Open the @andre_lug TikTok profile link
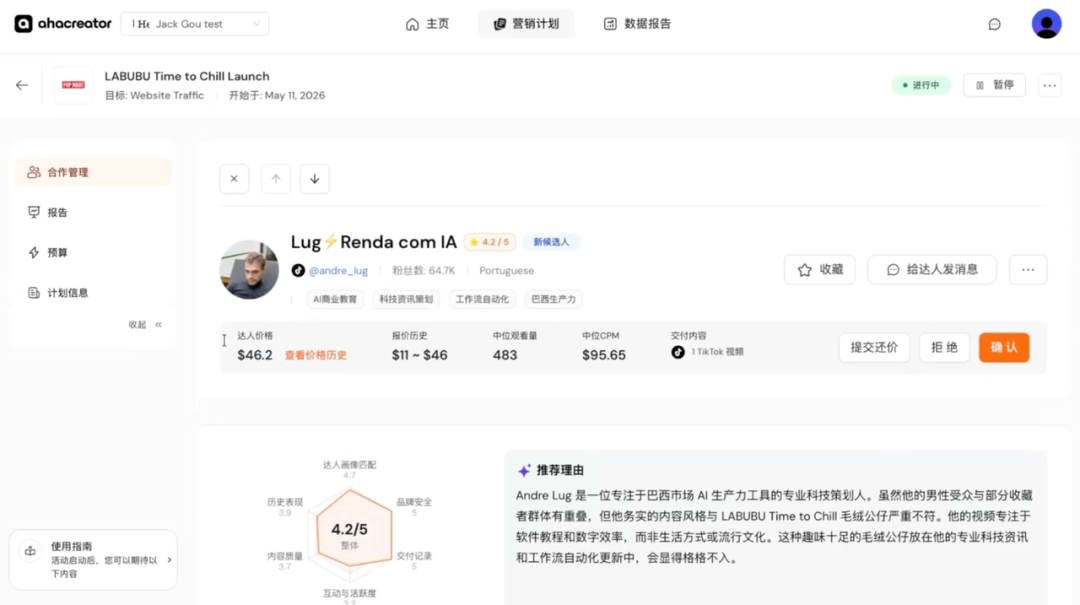The image size is (1080, 605). (x=338, y=271)
